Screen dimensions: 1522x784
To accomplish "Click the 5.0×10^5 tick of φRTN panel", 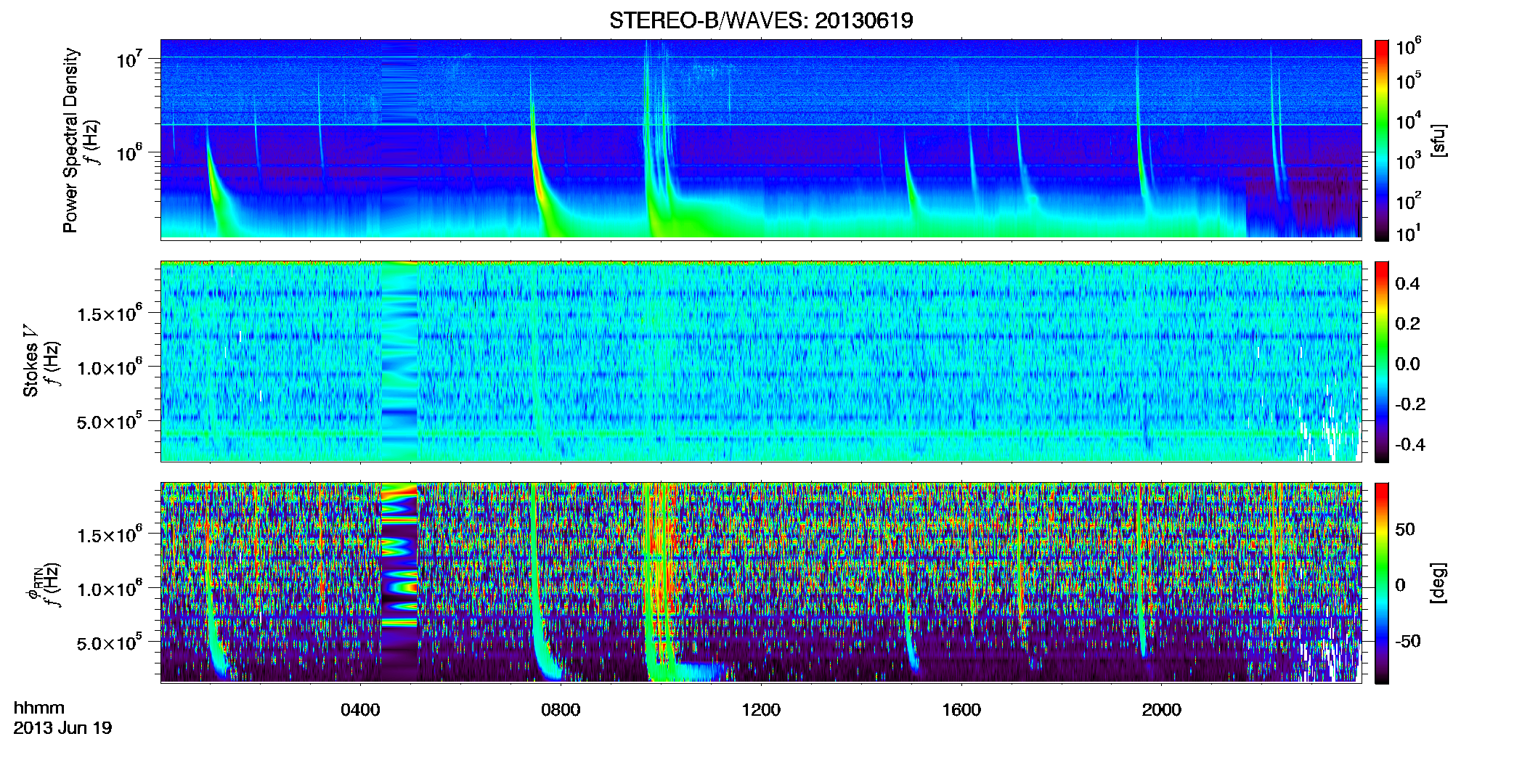I will pos(110,643).
